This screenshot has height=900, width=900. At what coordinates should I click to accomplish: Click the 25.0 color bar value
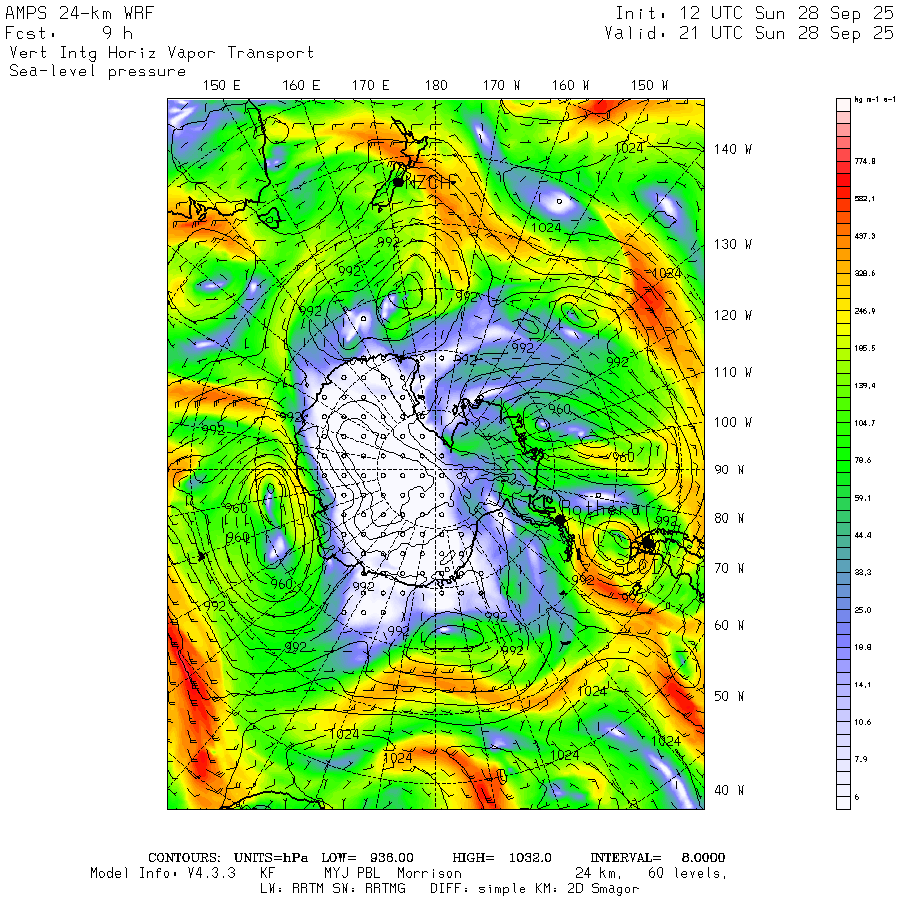pos(863,610)
